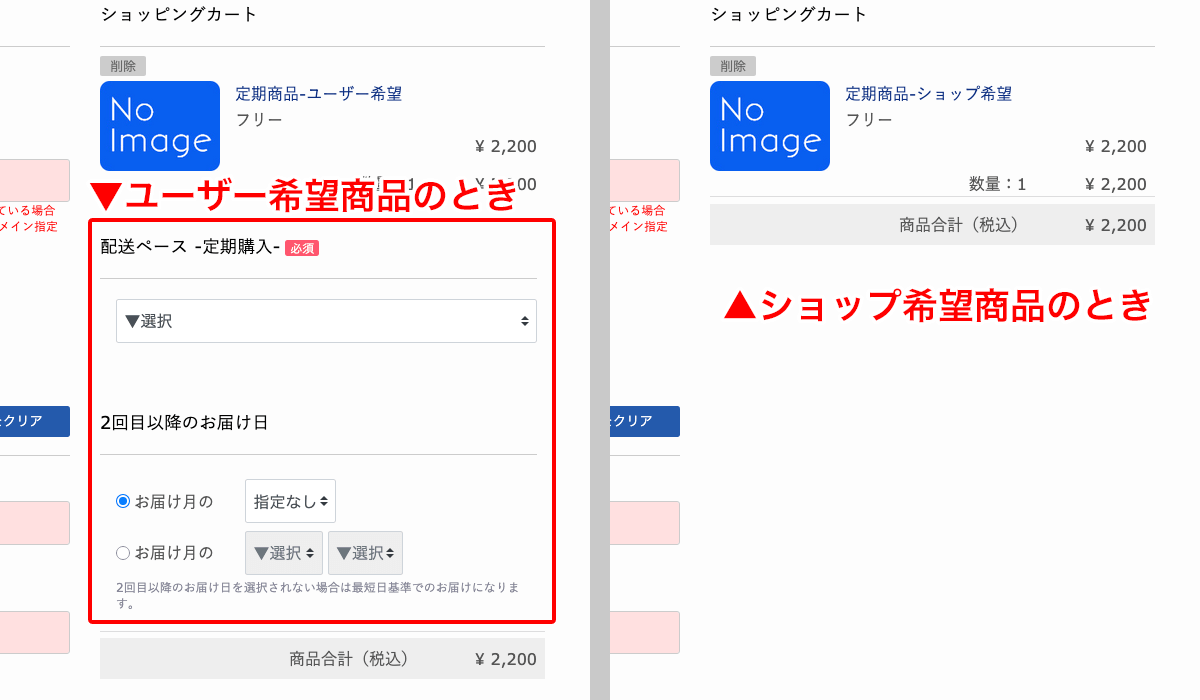
Task: Open the 定期商品-ユーザー希望 product link
Action: [318, 94]
